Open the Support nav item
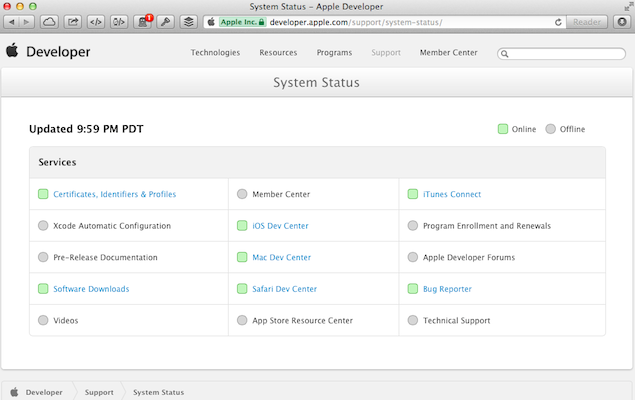Screen dimensions: 635x400 click(386, 53)
